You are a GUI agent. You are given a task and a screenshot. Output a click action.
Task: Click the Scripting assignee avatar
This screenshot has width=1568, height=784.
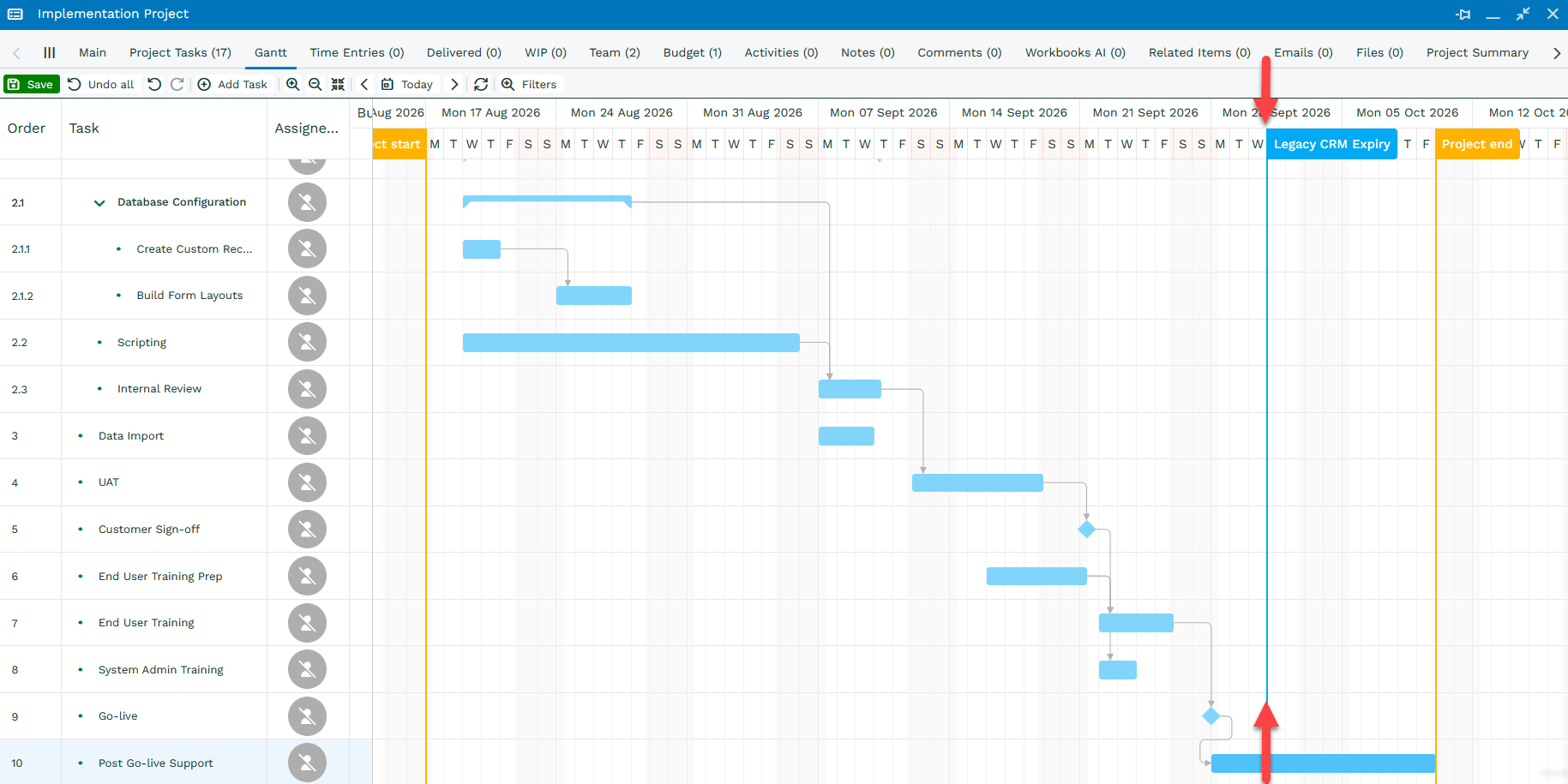coord(307,342)
